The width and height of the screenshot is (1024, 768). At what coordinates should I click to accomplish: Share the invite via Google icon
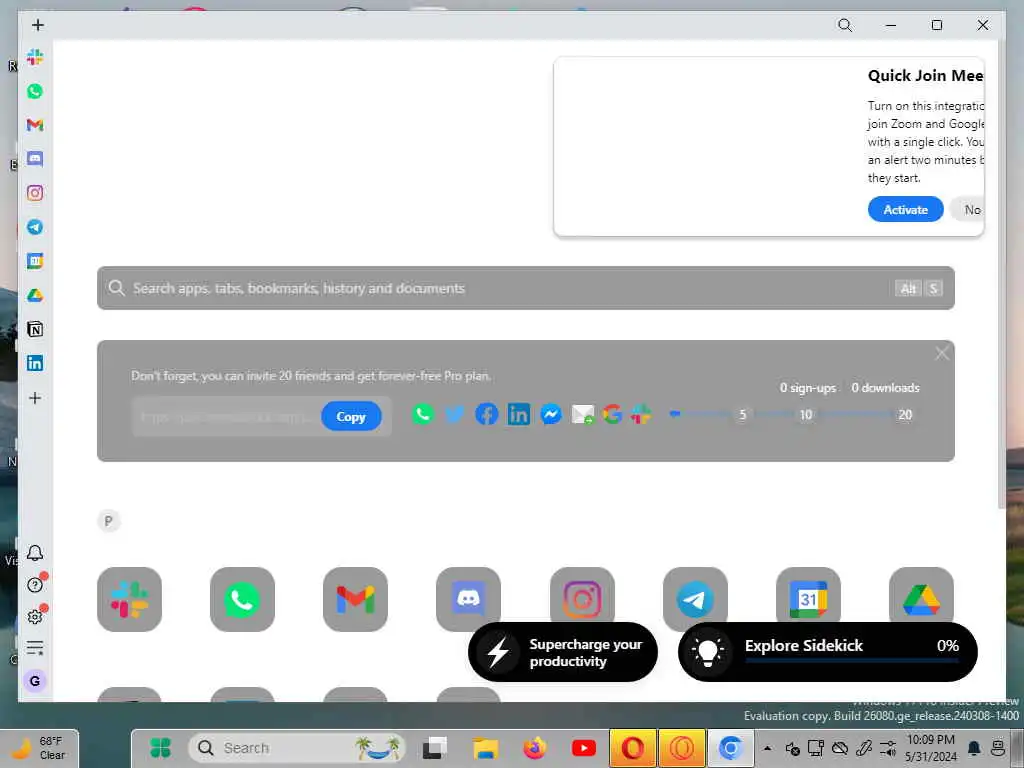pyautogui.click(x=612, y=414)
